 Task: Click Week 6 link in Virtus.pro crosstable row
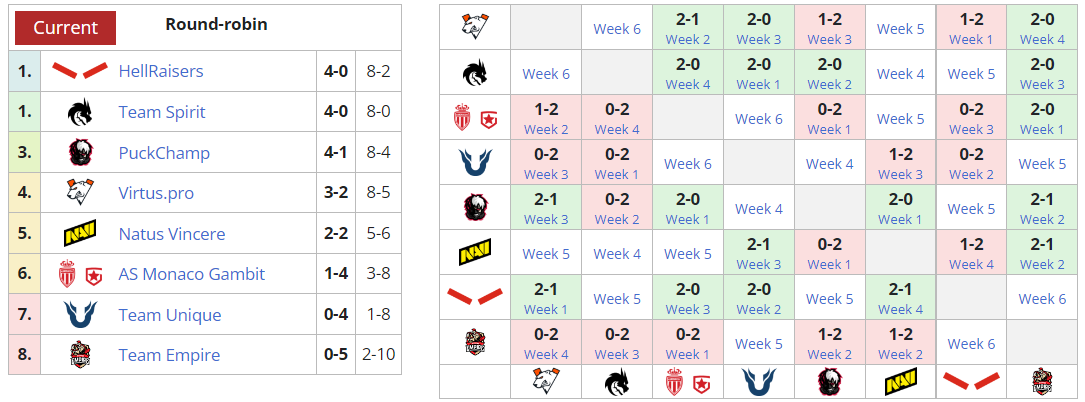coord(617,29)
